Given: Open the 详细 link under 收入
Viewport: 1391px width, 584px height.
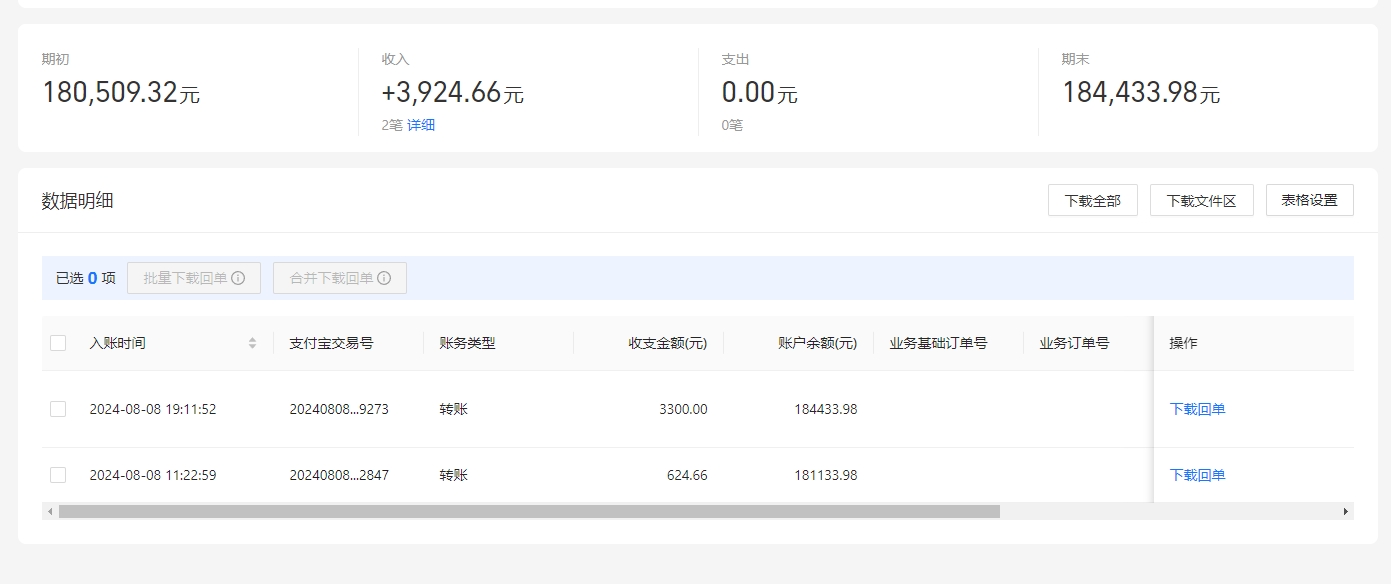Looking at the screenshot, I should pyautogui.click(x=421, y=125).
